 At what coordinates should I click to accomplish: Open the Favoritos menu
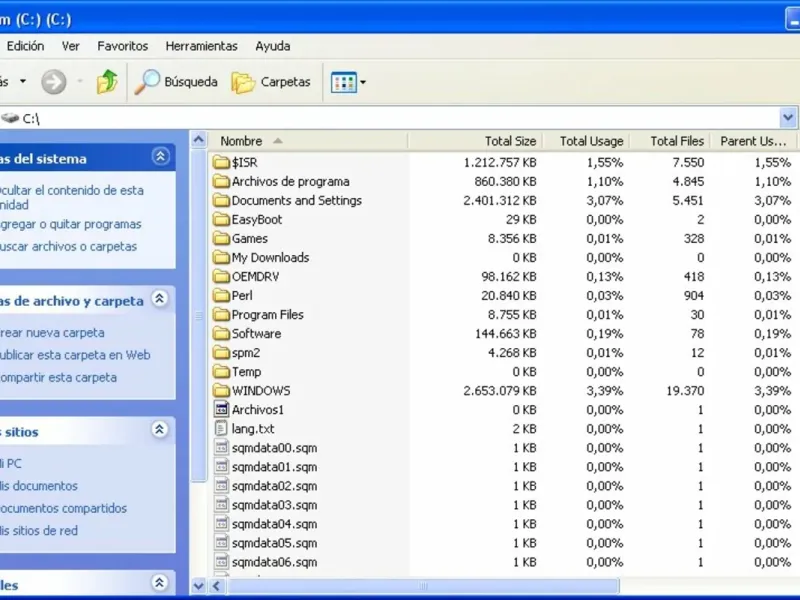click(122, 46)
